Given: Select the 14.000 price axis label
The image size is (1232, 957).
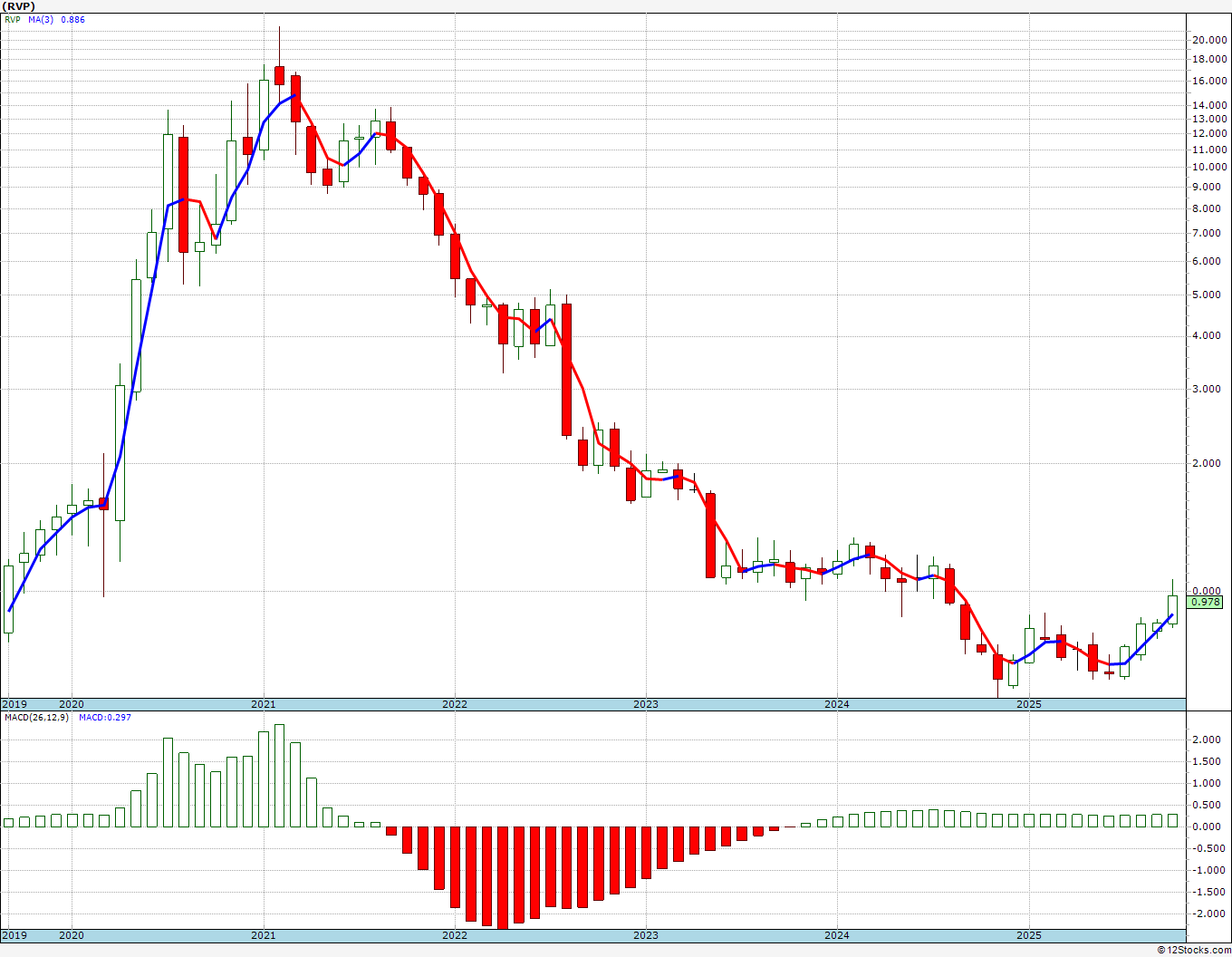Looking at the screenshot, I should click(x=1210, y=106).
